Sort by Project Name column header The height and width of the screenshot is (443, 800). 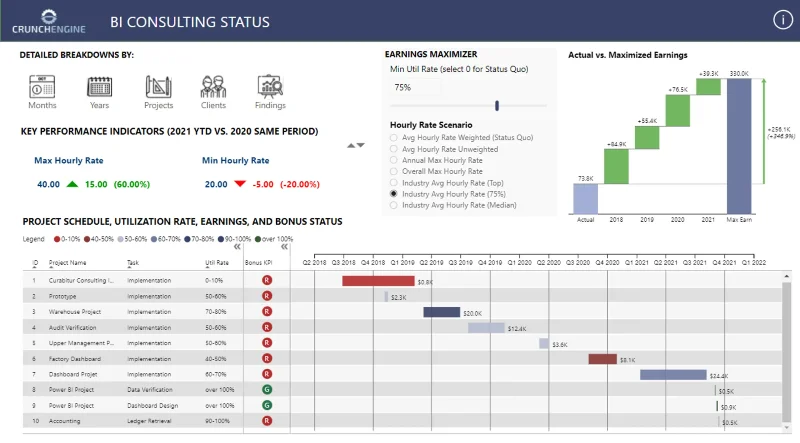(67, 263)
